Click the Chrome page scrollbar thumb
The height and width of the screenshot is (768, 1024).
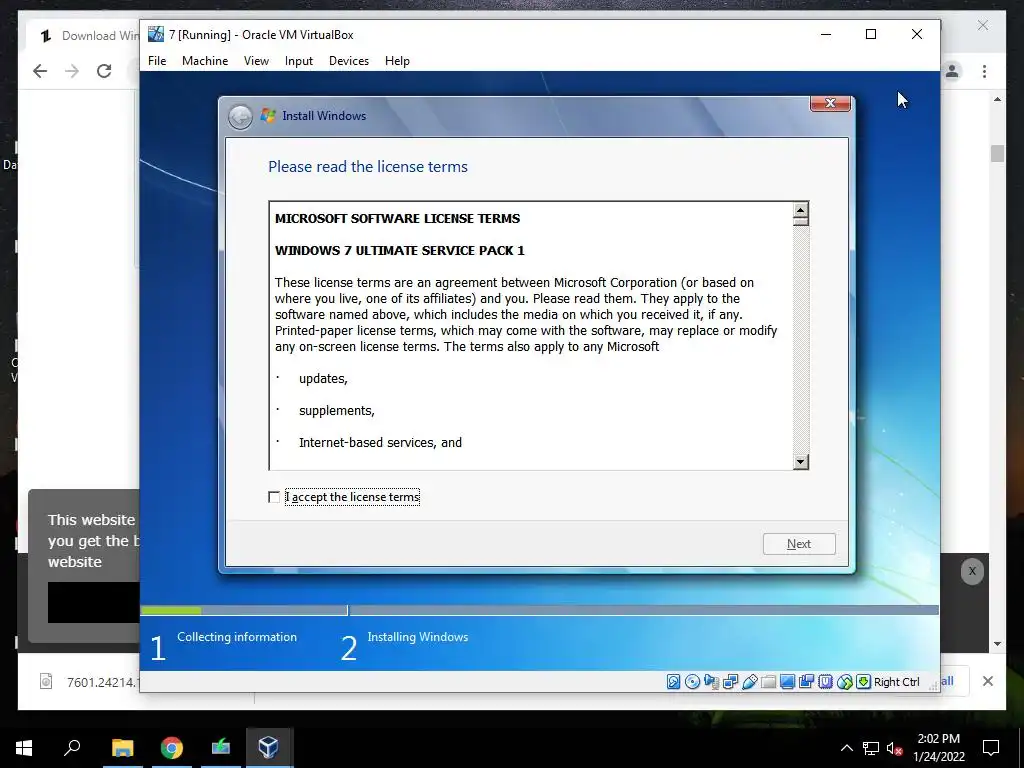997,153
